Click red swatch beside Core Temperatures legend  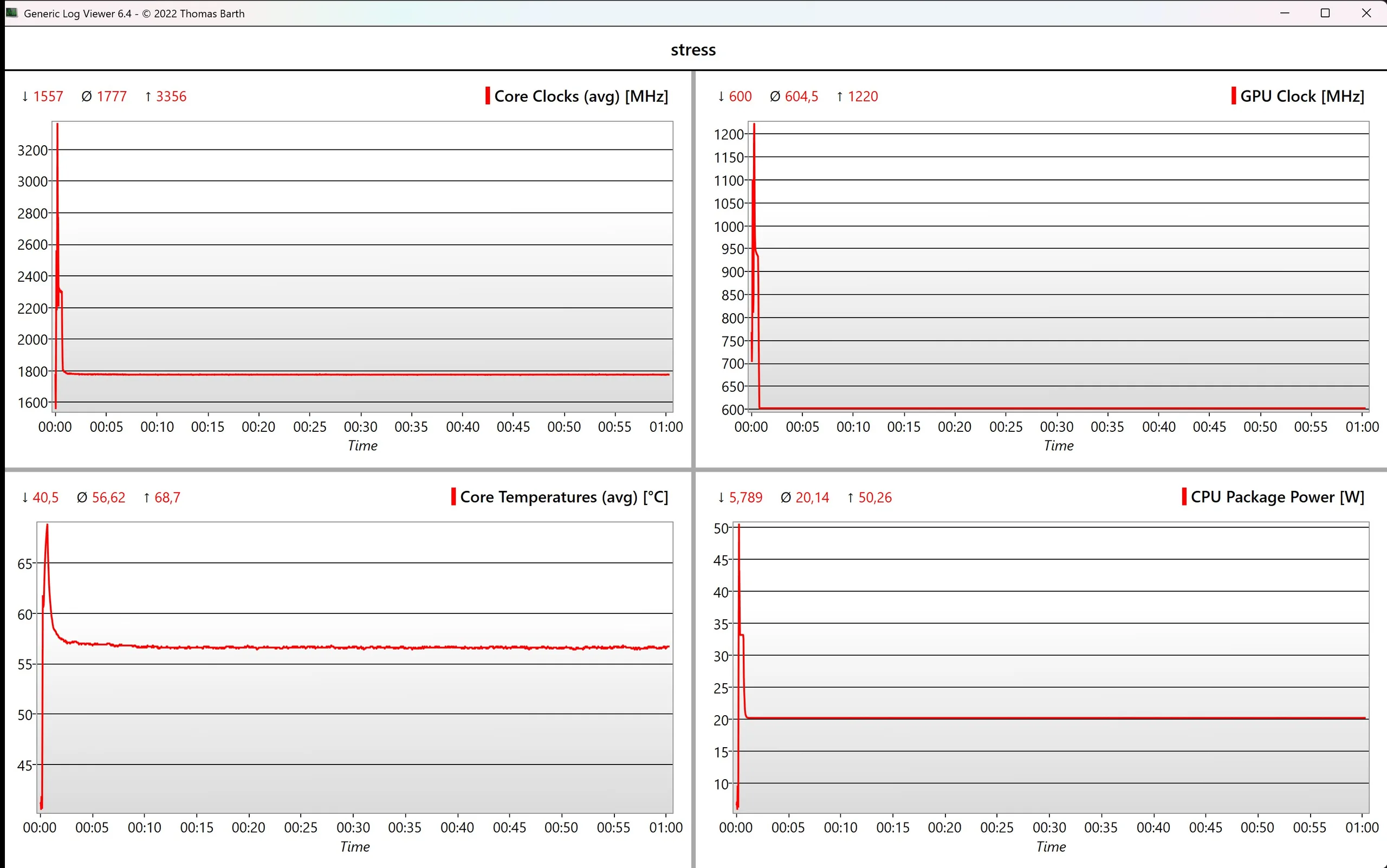[x=453, y=496]
